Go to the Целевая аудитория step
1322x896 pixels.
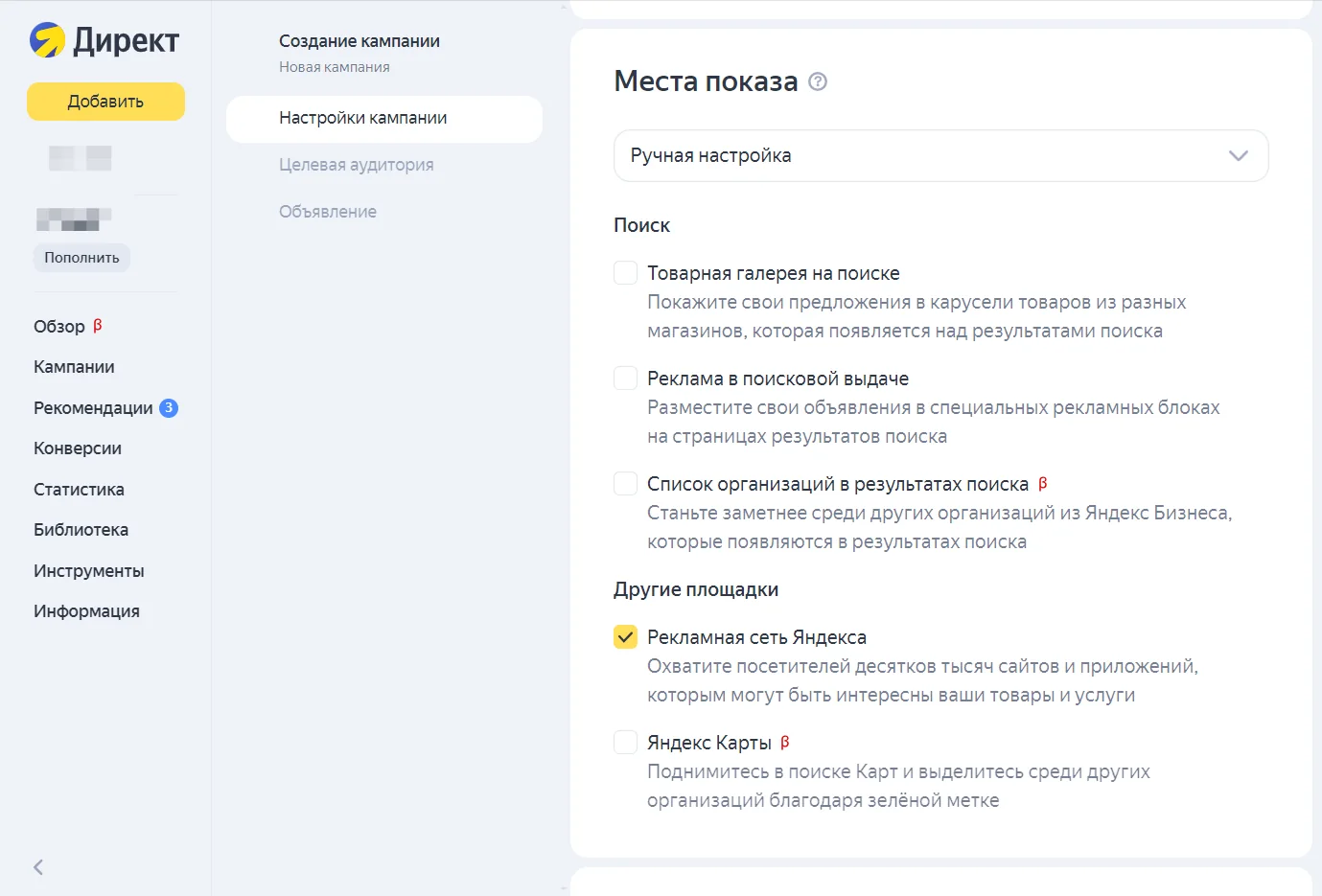point(357,165)
